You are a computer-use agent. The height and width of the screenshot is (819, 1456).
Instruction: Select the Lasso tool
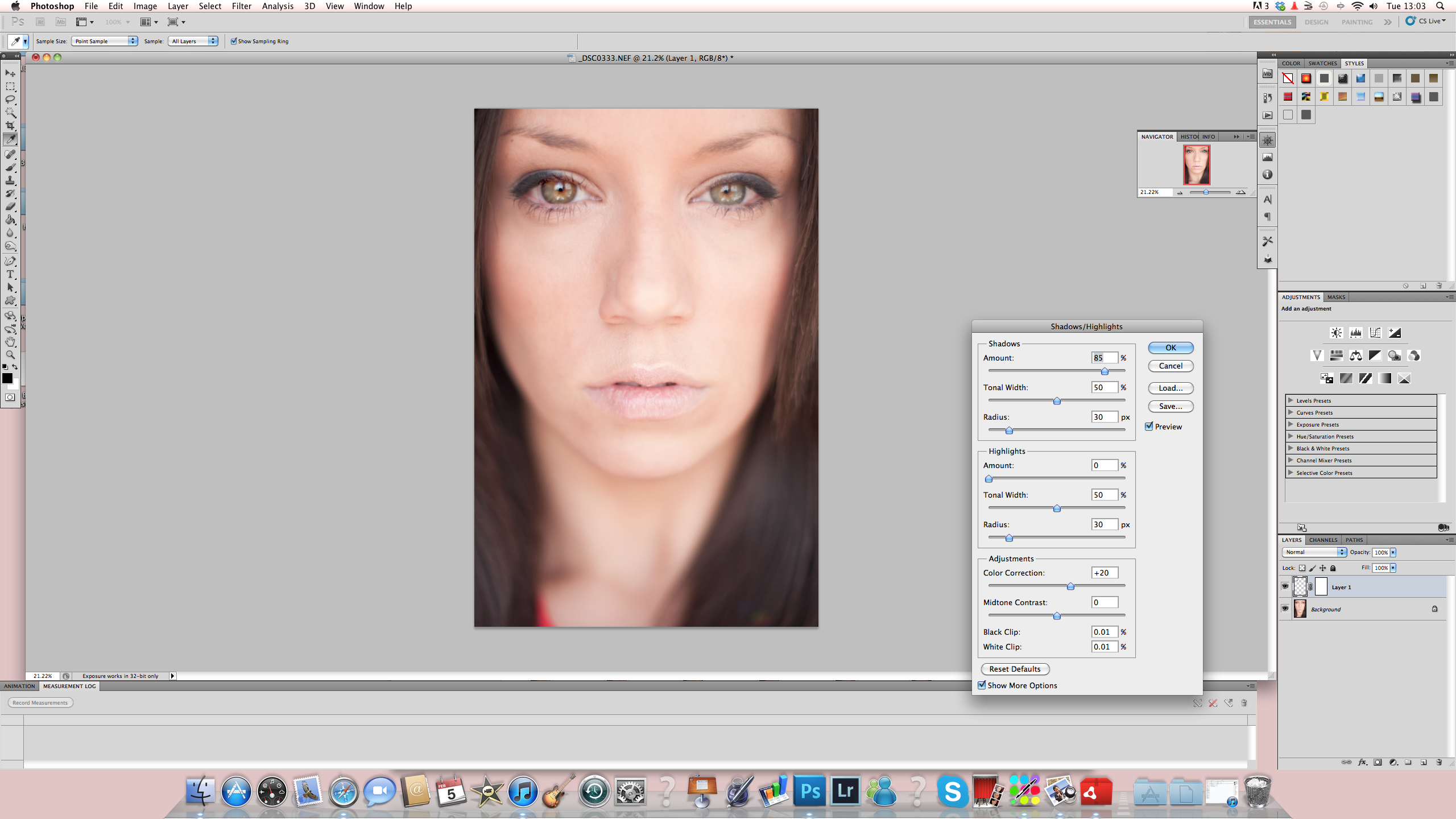(x=10, y=100)
